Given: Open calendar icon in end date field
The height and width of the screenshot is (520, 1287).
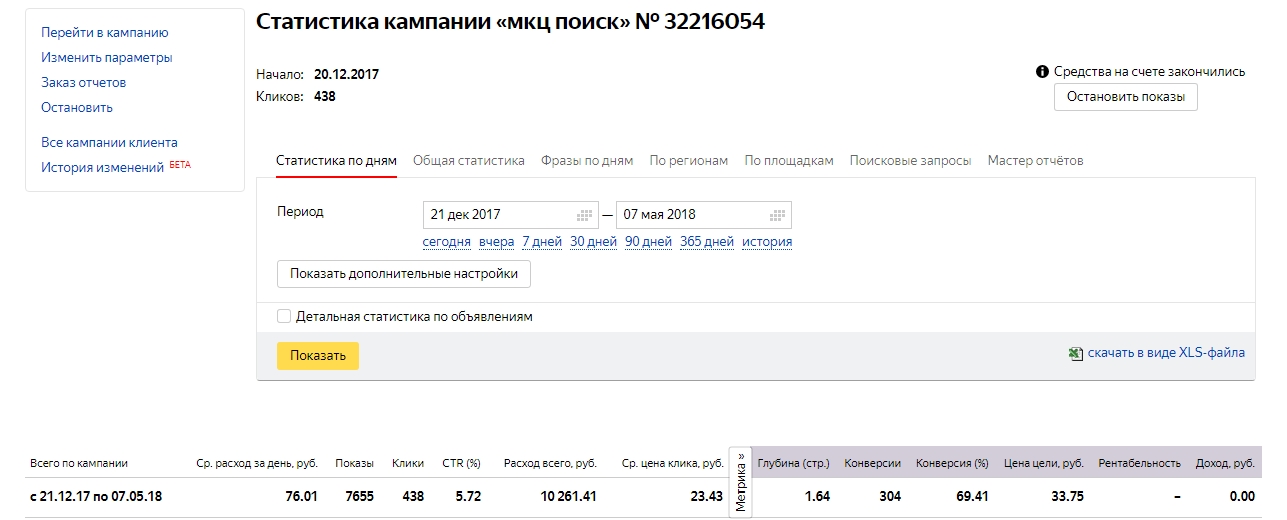Looking at the screenshot, I should (778, 215).
